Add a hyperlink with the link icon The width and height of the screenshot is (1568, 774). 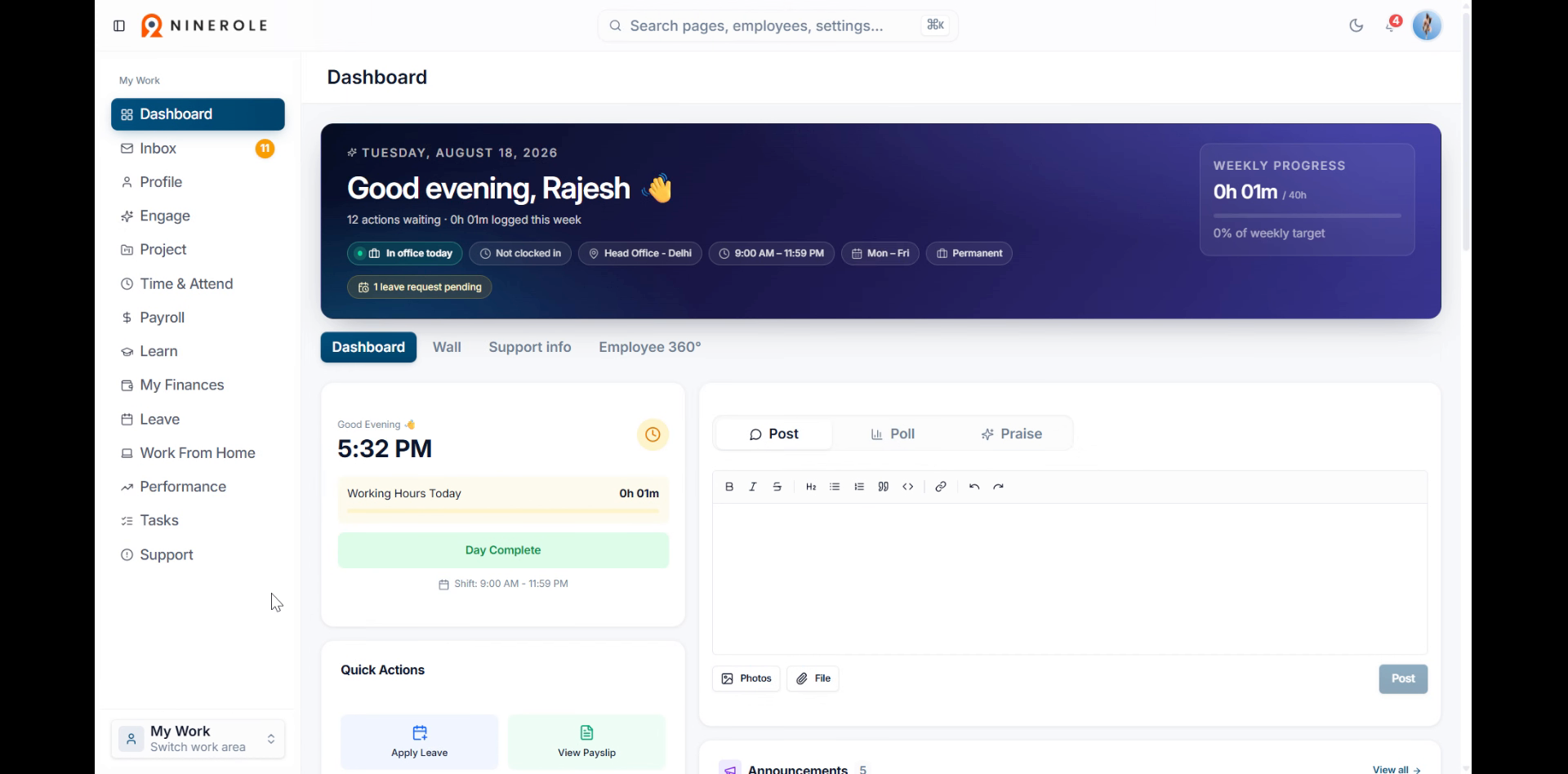point(941,487)
